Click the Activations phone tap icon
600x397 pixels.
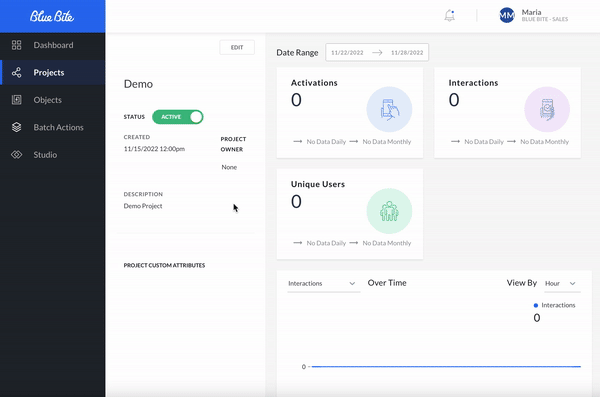click(389, 109)
